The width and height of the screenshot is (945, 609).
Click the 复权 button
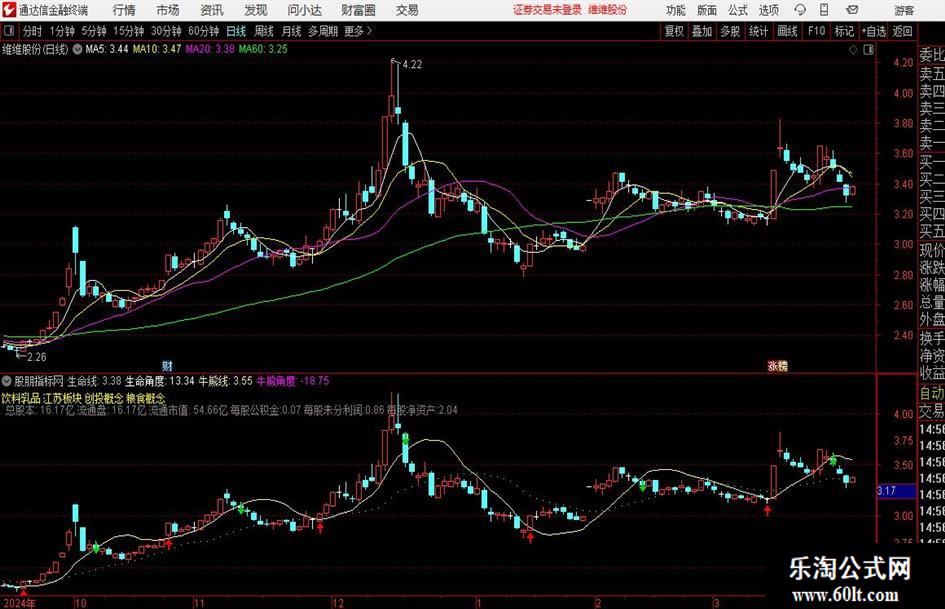pyautogui.click(x=674, y=31)
